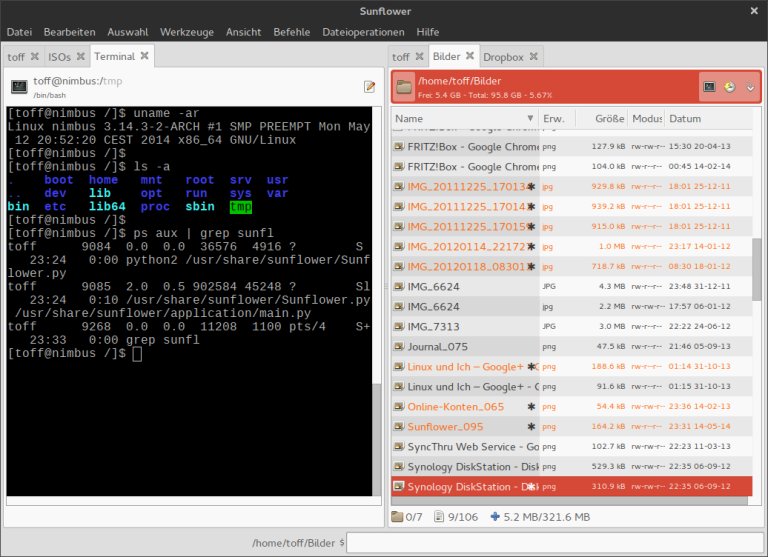
Task: Sort file list by Modus column
Action: coord(647,119)
